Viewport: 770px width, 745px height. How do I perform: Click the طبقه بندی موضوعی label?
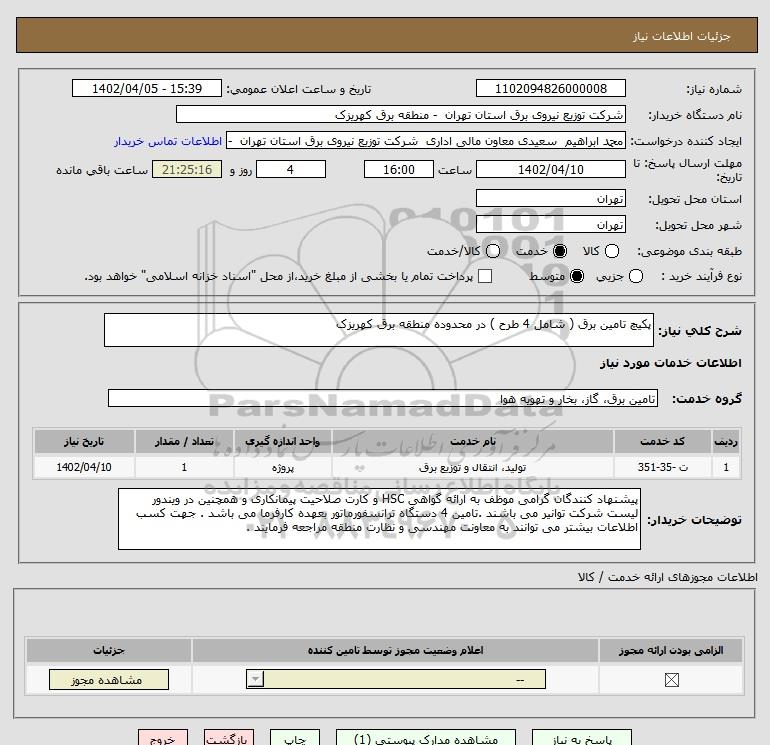click(689, 251)
